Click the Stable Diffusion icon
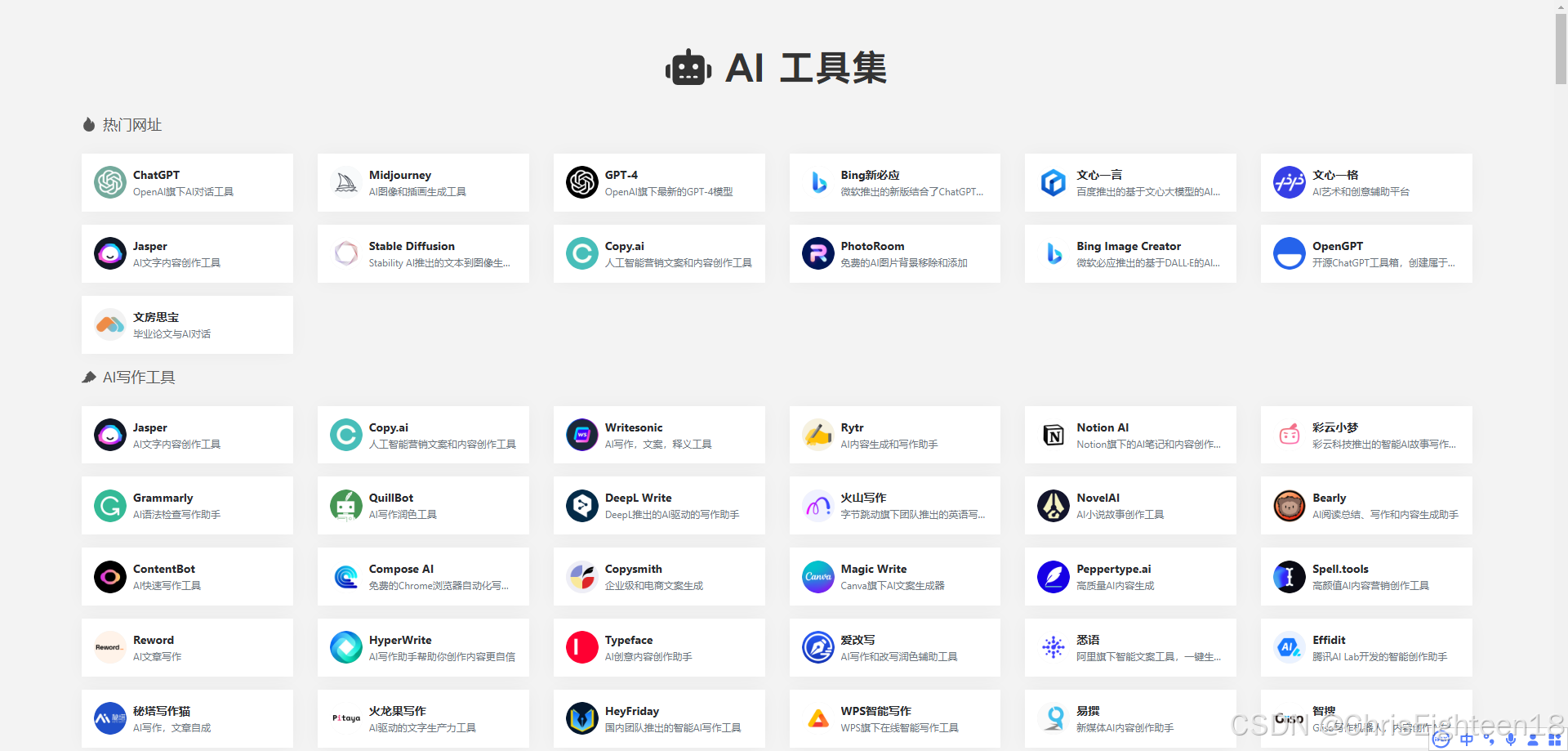This screenshot has width=1568, height=751. 345,253
